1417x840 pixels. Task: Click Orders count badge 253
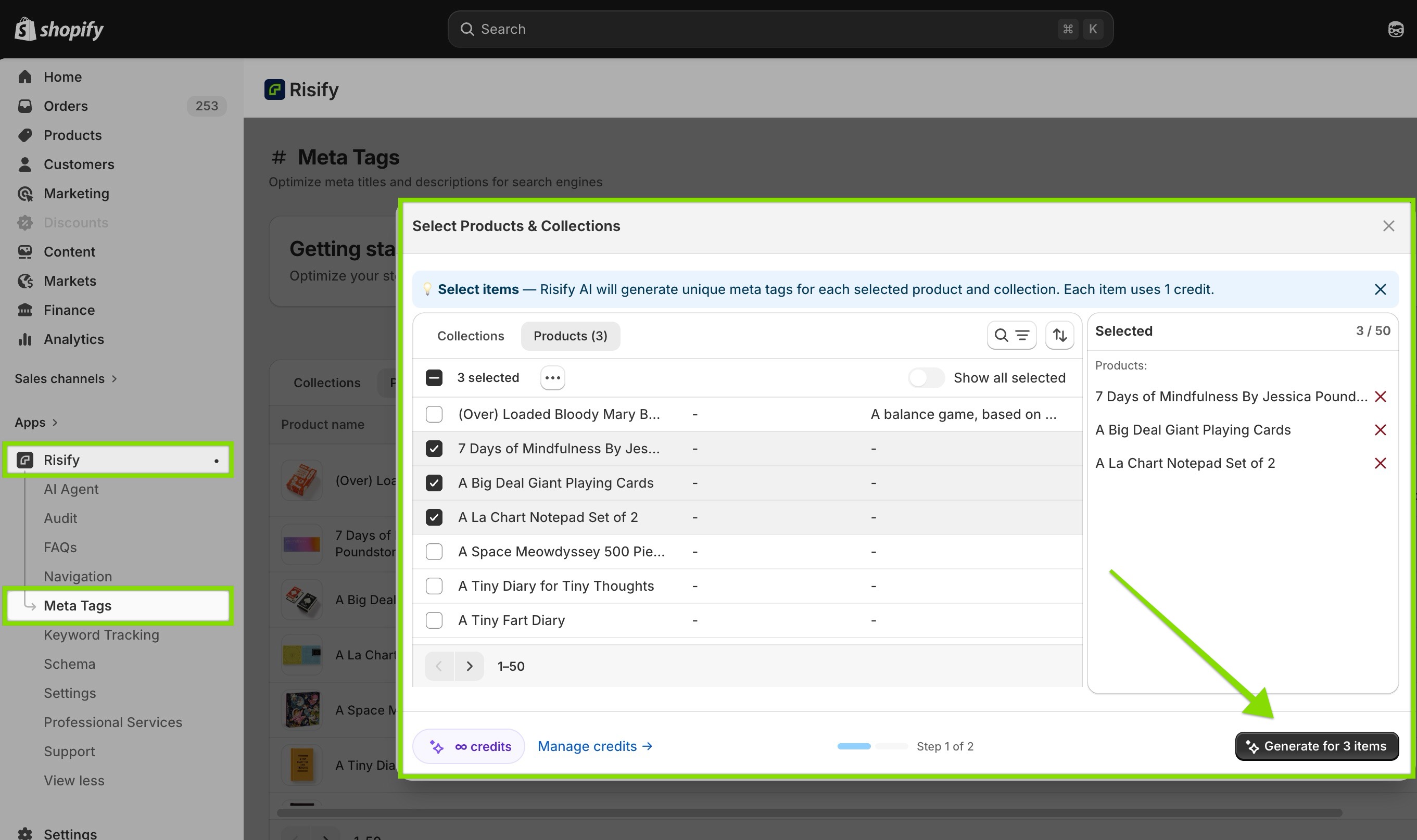coord(207,106)
